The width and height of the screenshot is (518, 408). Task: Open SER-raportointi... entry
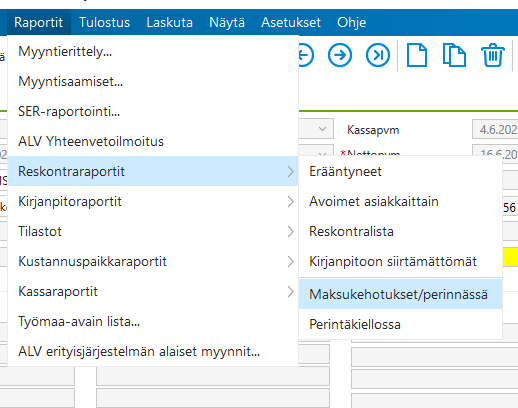pyautogui.click(x=153, y=111)
